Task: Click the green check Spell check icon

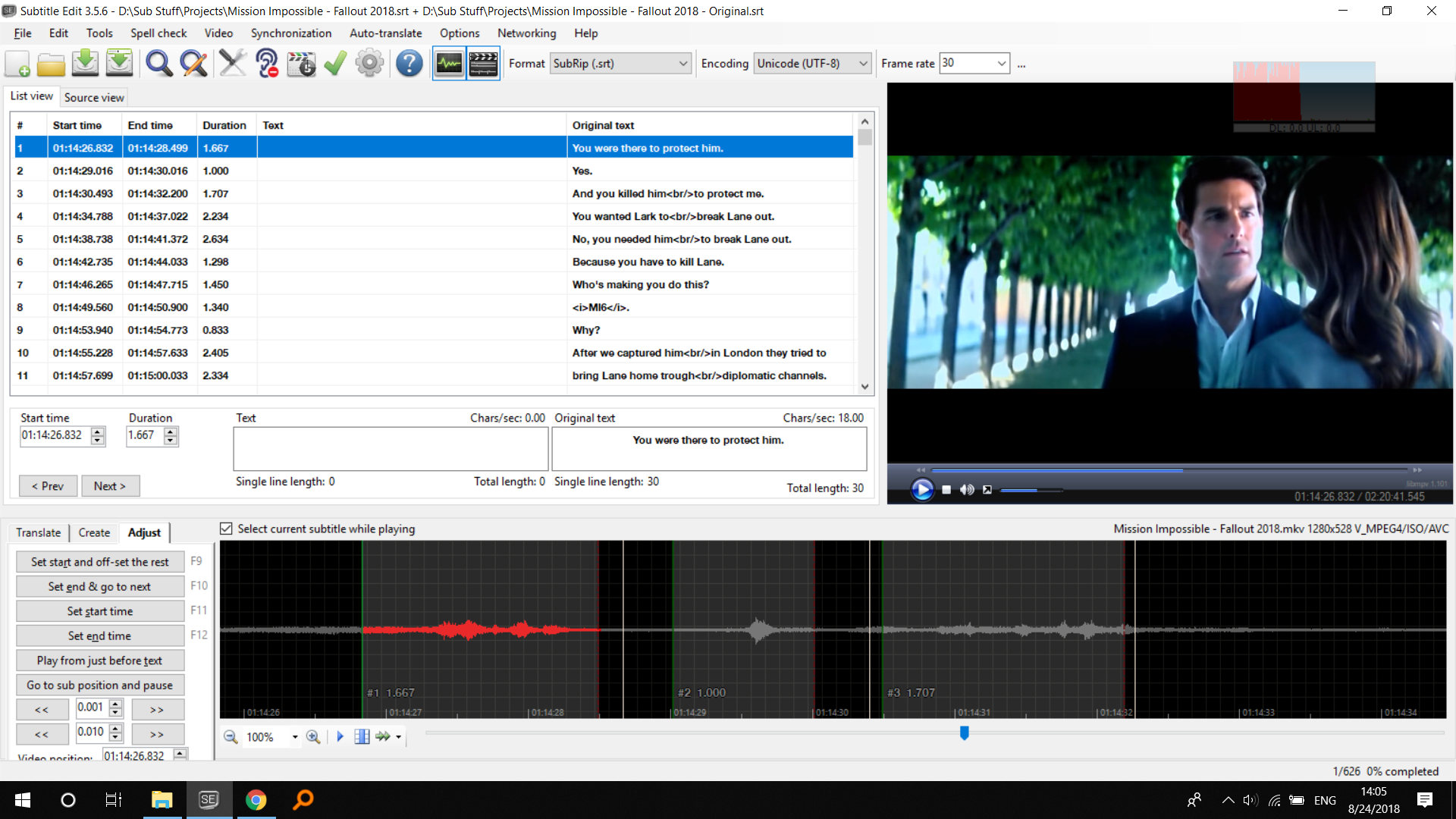Action: [334, 64]
